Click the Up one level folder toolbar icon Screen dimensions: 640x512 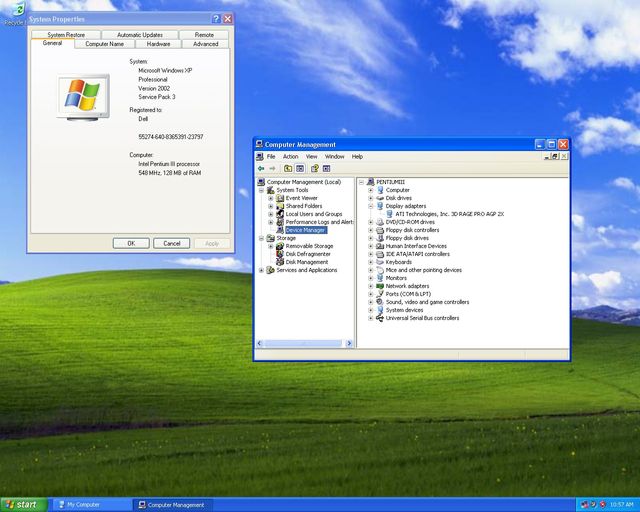pos(288,169)
